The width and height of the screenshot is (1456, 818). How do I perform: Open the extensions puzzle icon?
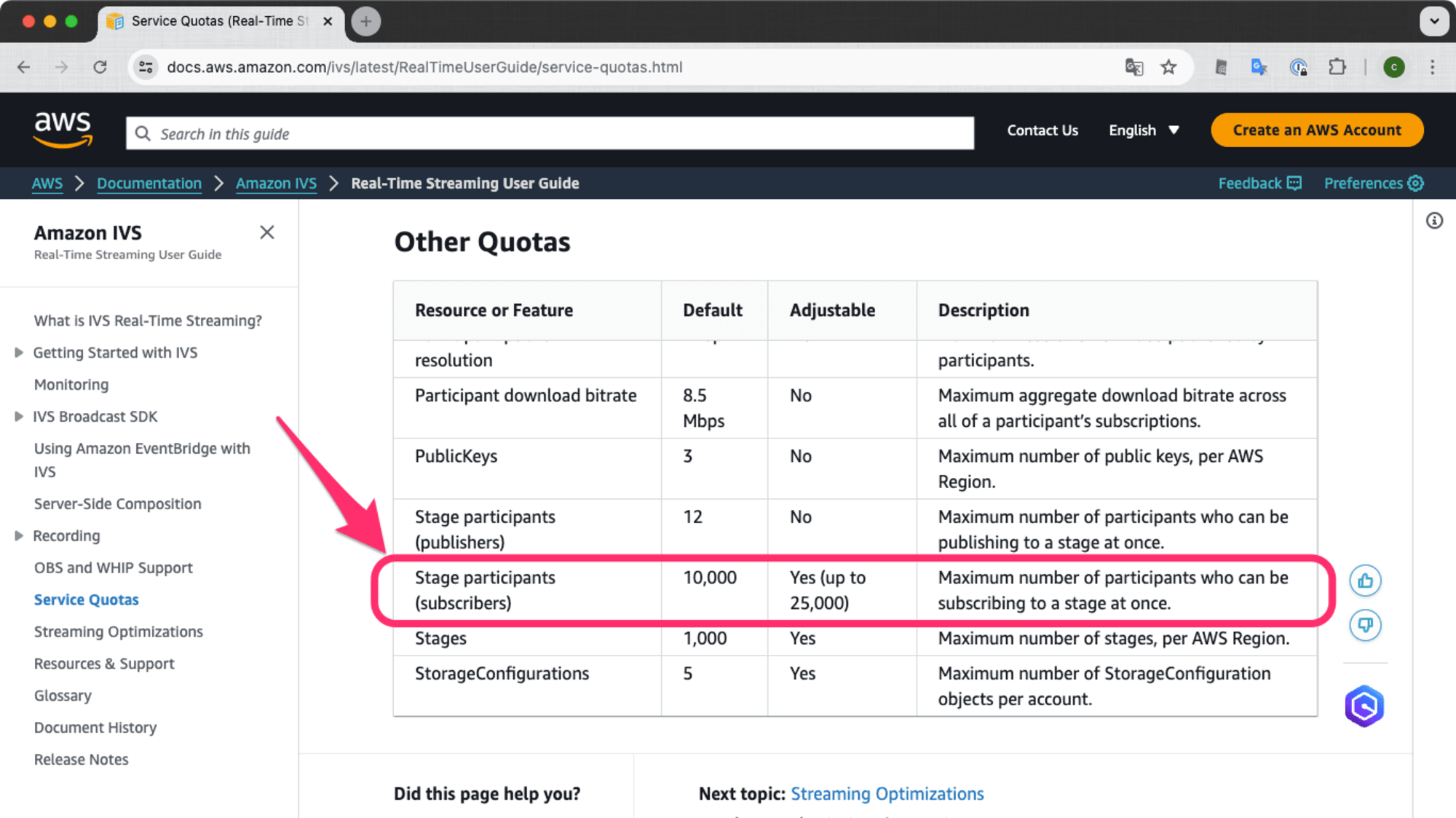(1337, 67)
